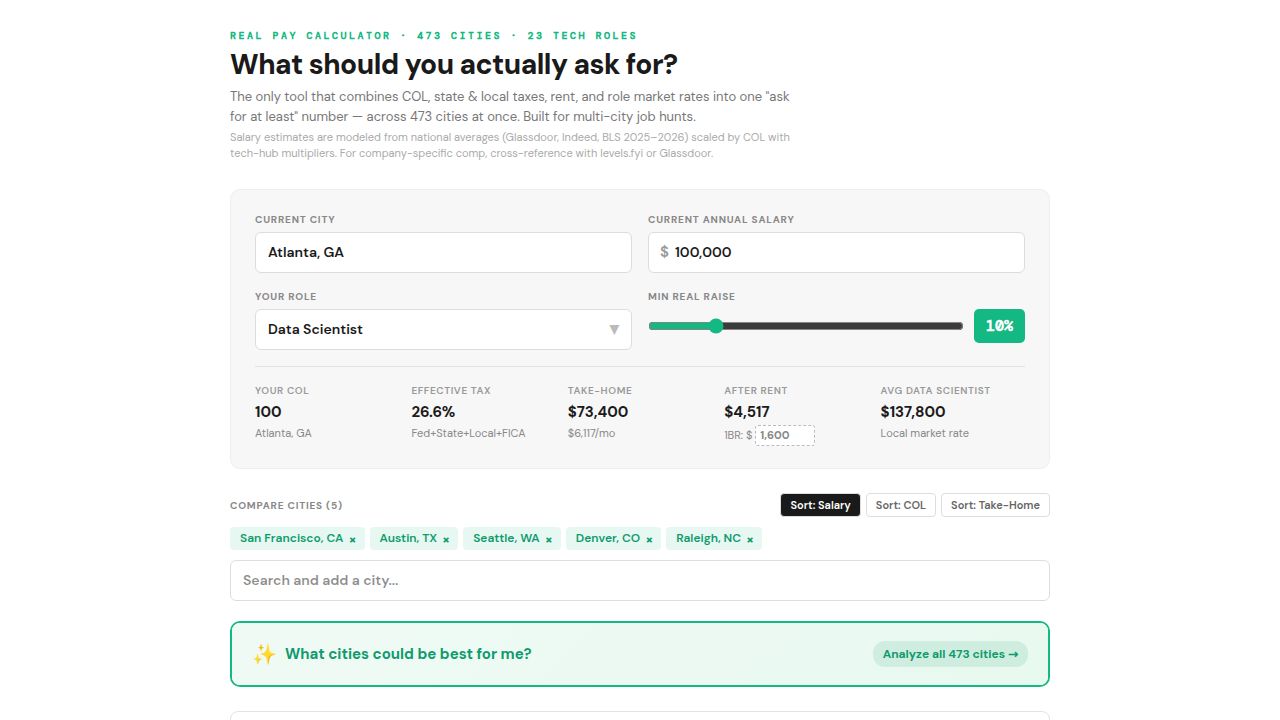The height and width of the screenshot is (720, 1280).
Task: Click the Real Pay Calculator header label
Action: (x=310, y=35)
